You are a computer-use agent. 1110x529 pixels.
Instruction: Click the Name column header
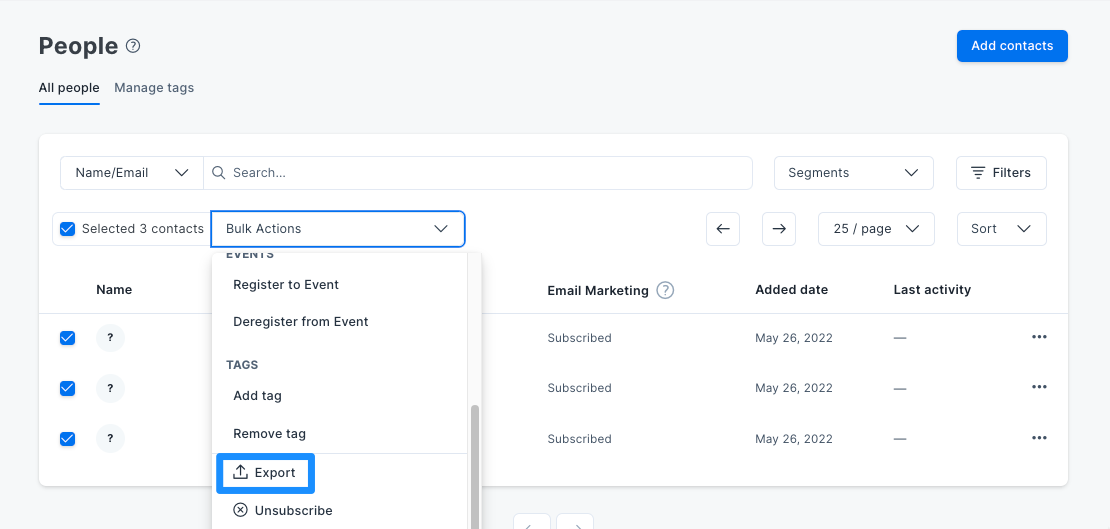tap(114, 290)
